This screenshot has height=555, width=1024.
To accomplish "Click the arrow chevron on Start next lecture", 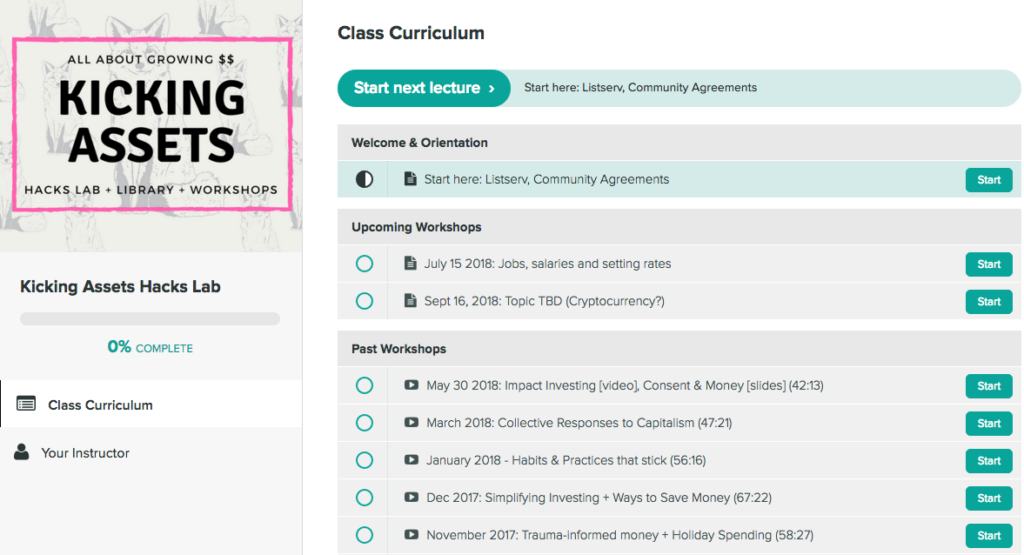I will click(x=492, y=89).
